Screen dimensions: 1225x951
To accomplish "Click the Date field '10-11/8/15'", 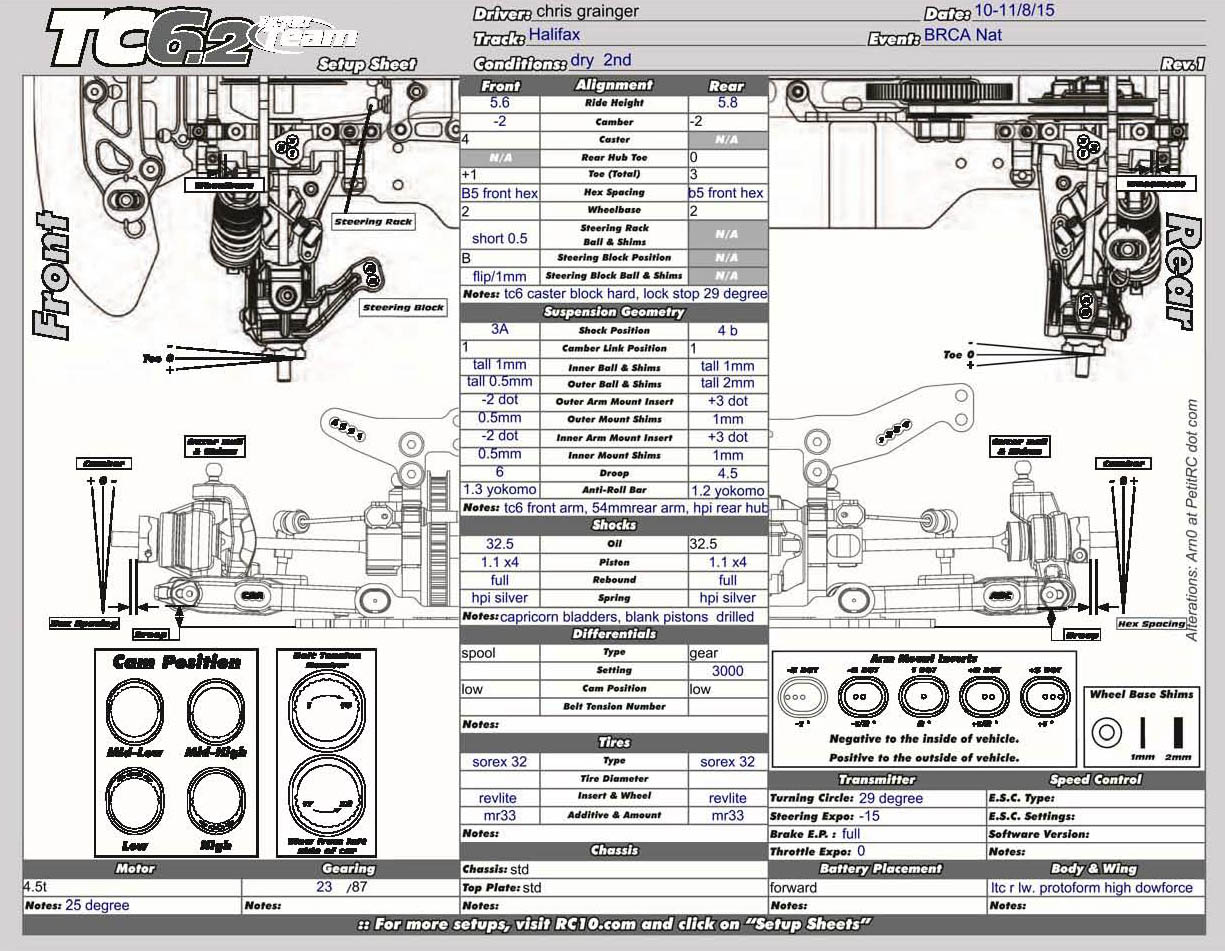I will [1015, 12].
